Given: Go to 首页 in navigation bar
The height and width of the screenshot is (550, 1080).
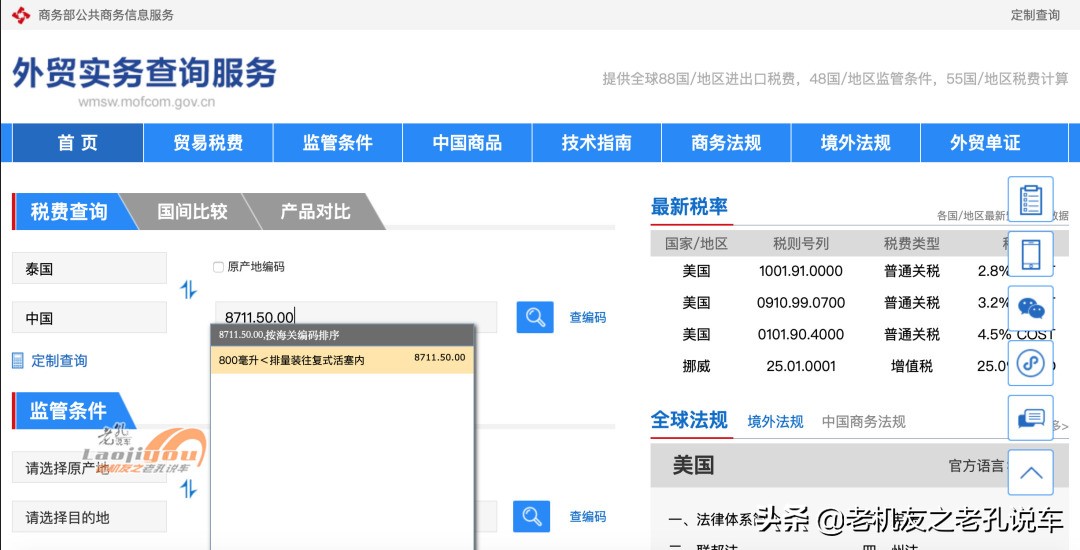Looking at the screenshot, I should click(x=78, y=142).
